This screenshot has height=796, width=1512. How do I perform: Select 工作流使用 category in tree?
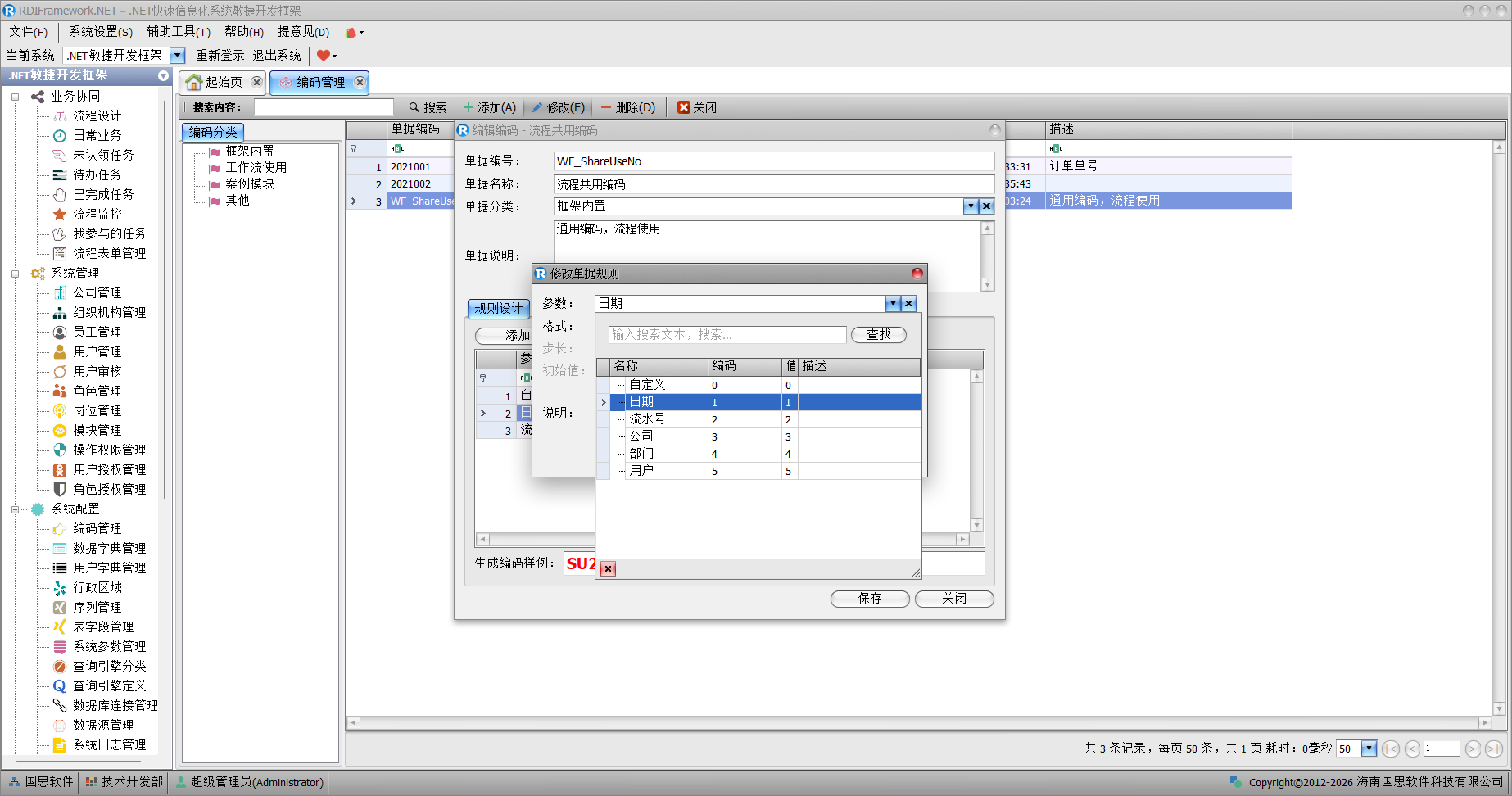[256, 168]
